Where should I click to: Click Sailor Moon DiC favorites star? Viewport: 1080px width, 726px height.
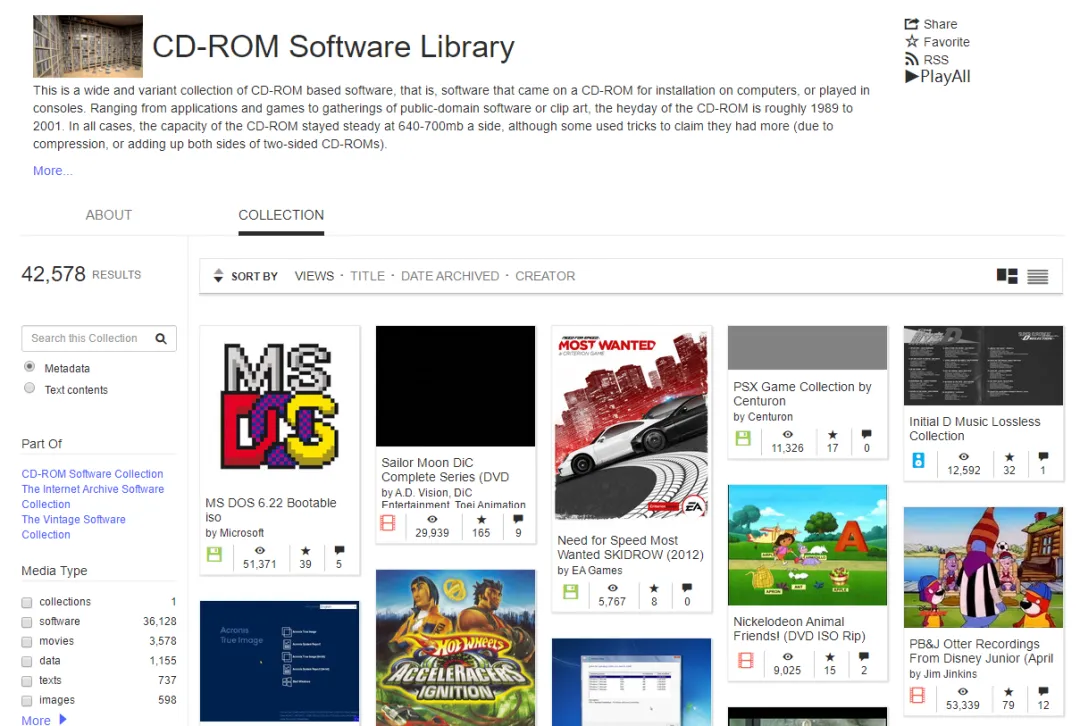tap(481, 519)
